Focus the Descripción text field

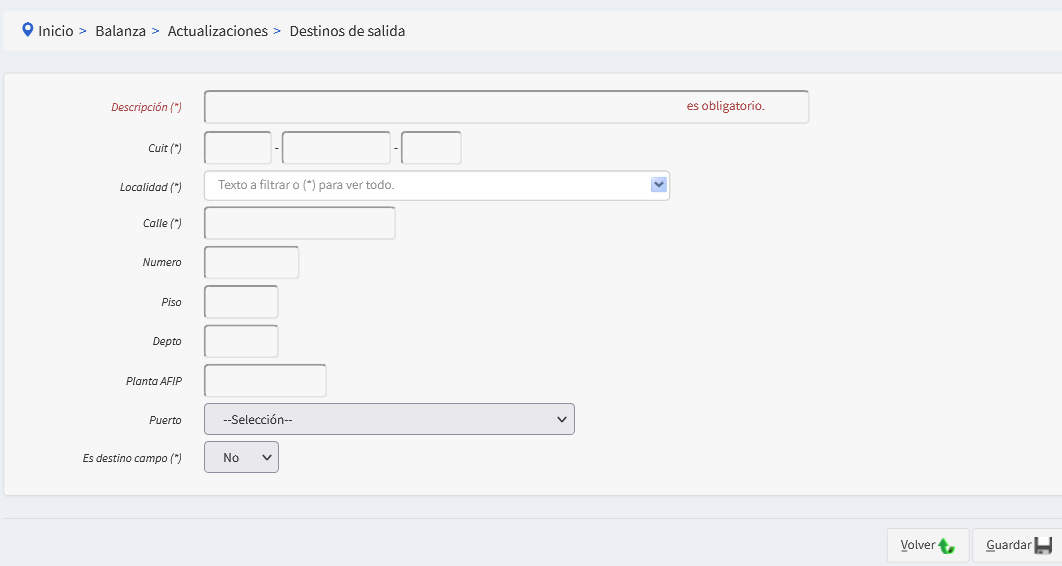pyautogui.click(x=440, y=107)
